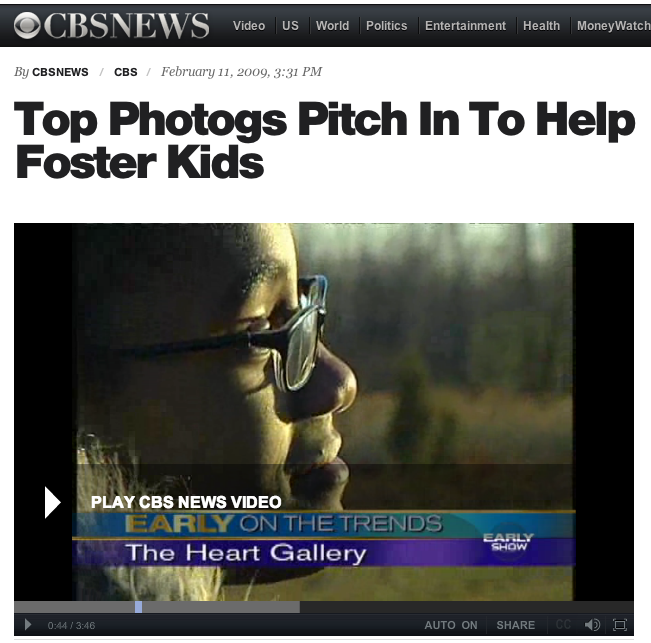
Task: Open the World news tab
Action: click(332, 26)
